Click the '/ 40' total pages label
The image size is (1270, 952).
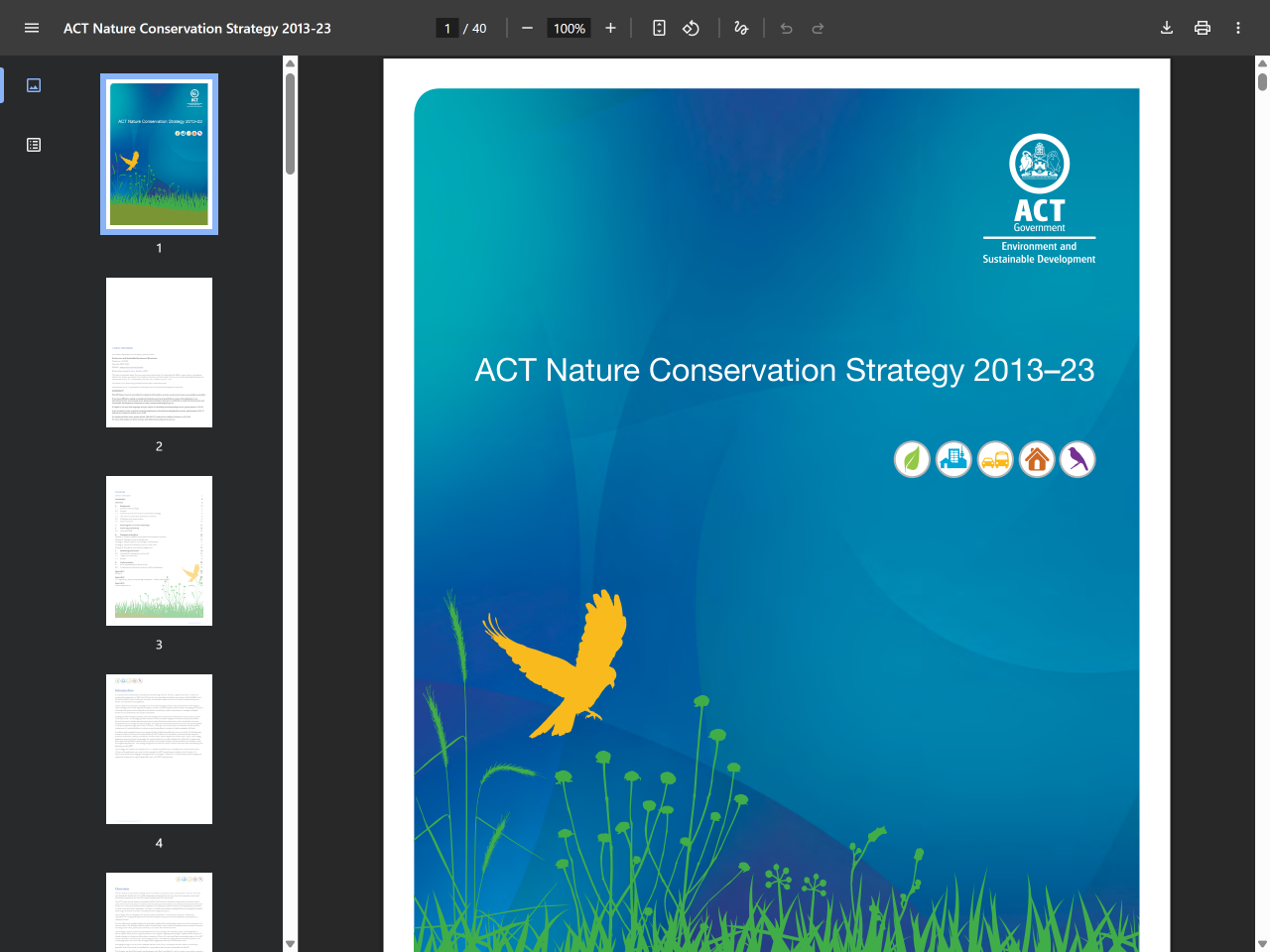[x=475, y=28]
